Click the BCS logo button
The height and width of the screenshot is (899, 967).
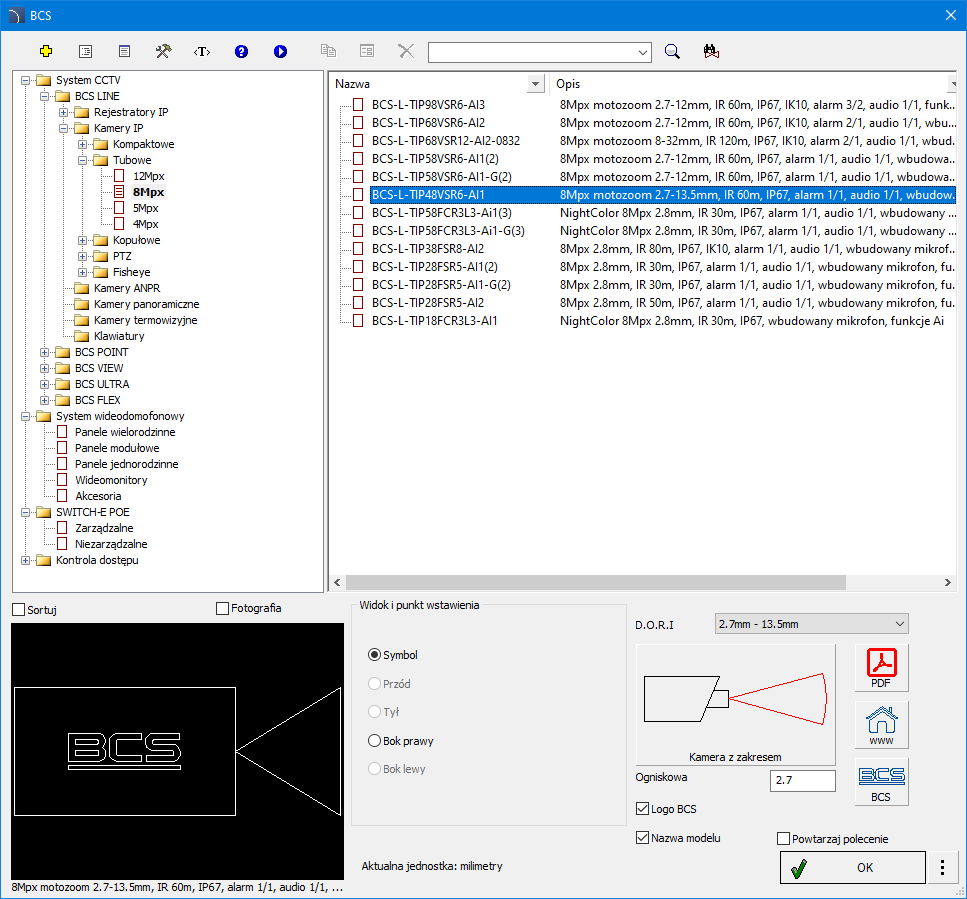[881, 782]
